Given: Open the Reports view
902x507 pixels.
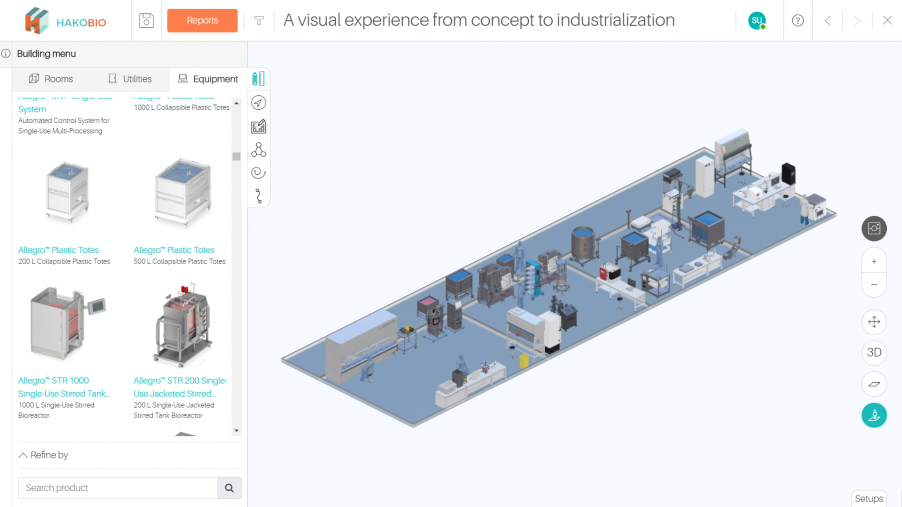Looking at the screenshot, I should pyautogui.click(x=202, y=21).
